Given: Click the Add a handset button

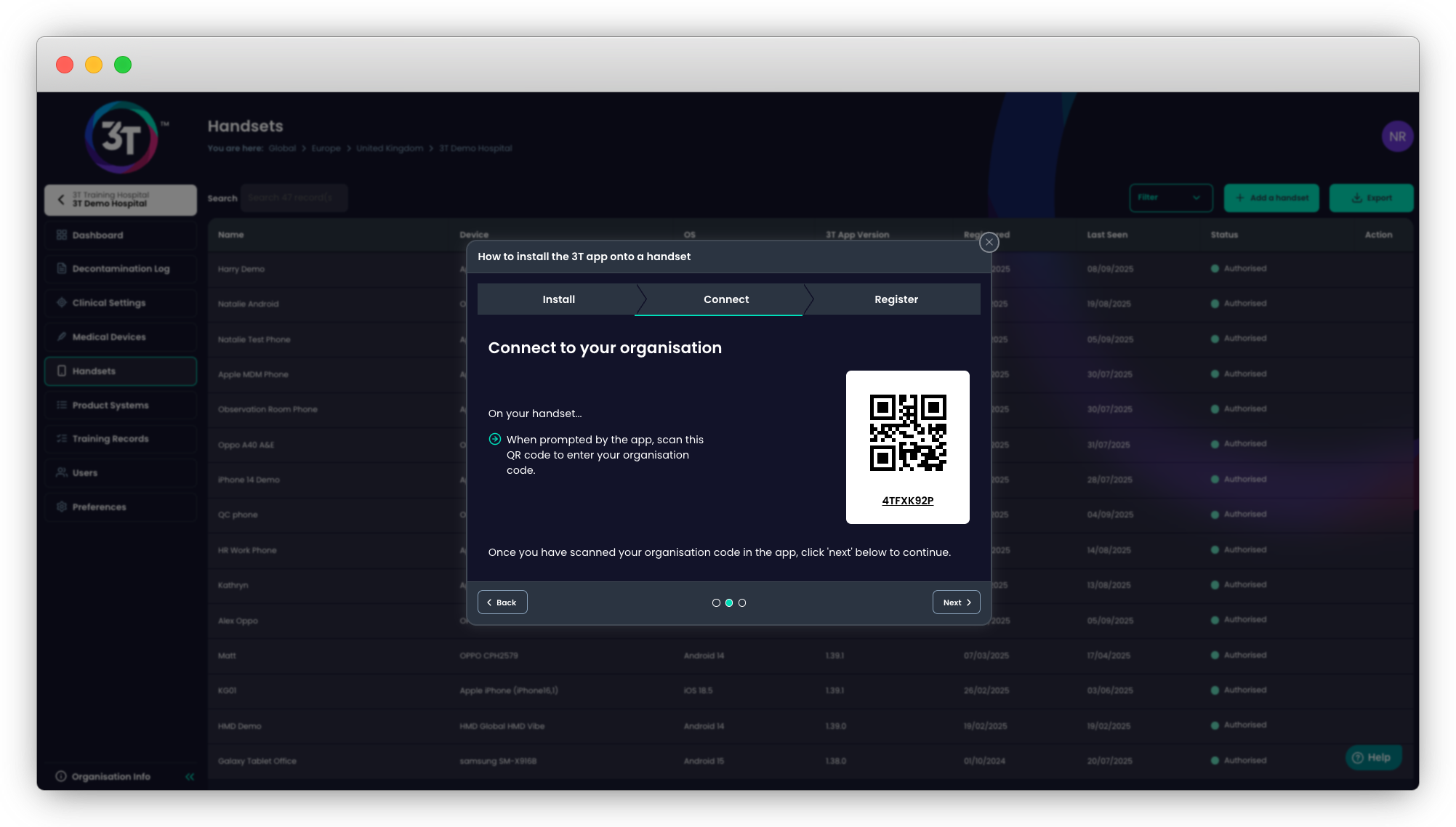Looking at the screenshot, I should pyautogui.click(x=1271, y=198).
